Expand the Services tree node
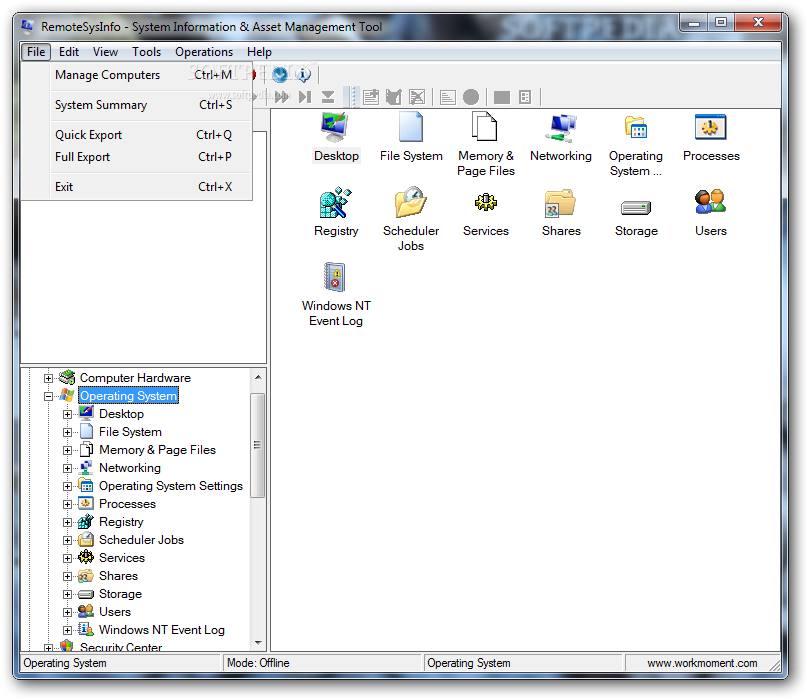809x700 pixels. click(x=67, y=559)
